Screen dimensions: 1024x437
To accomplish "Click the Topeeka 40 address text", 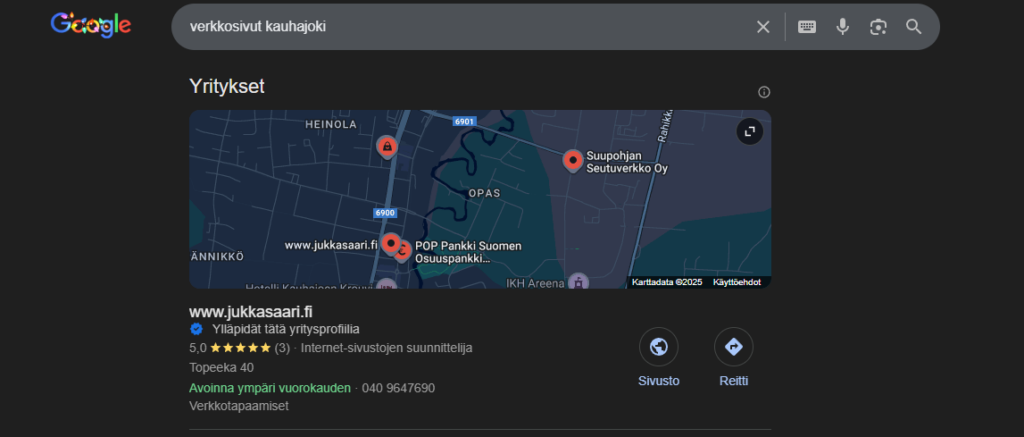I will 221,368.
